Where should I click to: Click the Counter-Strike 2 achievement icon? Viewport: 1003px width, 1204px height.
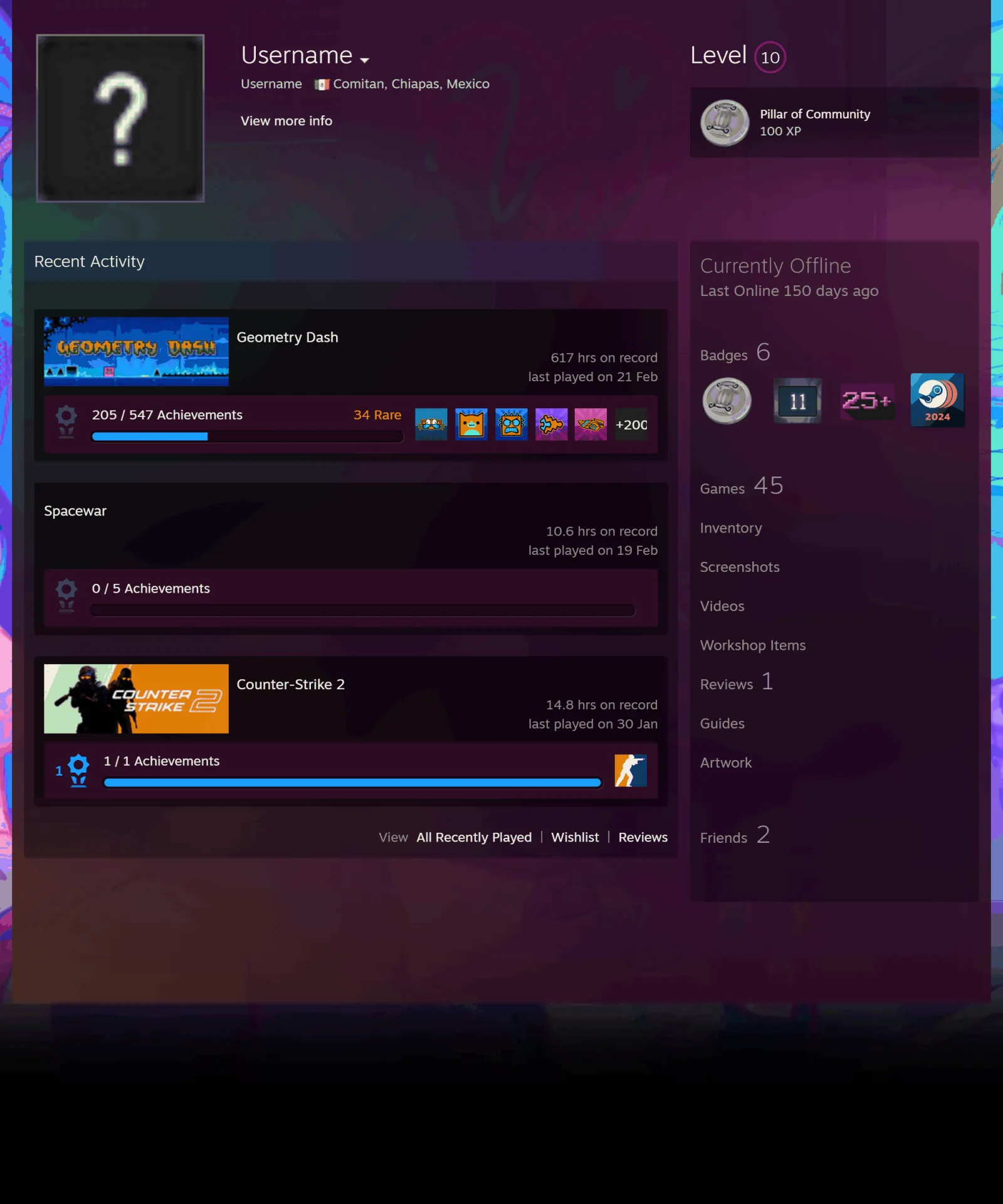click(631, 770)
